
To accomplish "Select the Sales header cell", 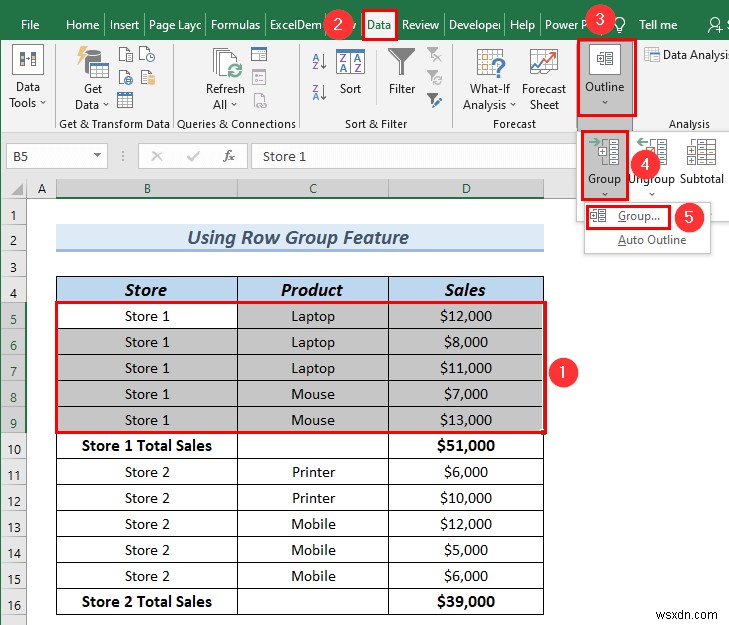I will (x=466, y=290).
